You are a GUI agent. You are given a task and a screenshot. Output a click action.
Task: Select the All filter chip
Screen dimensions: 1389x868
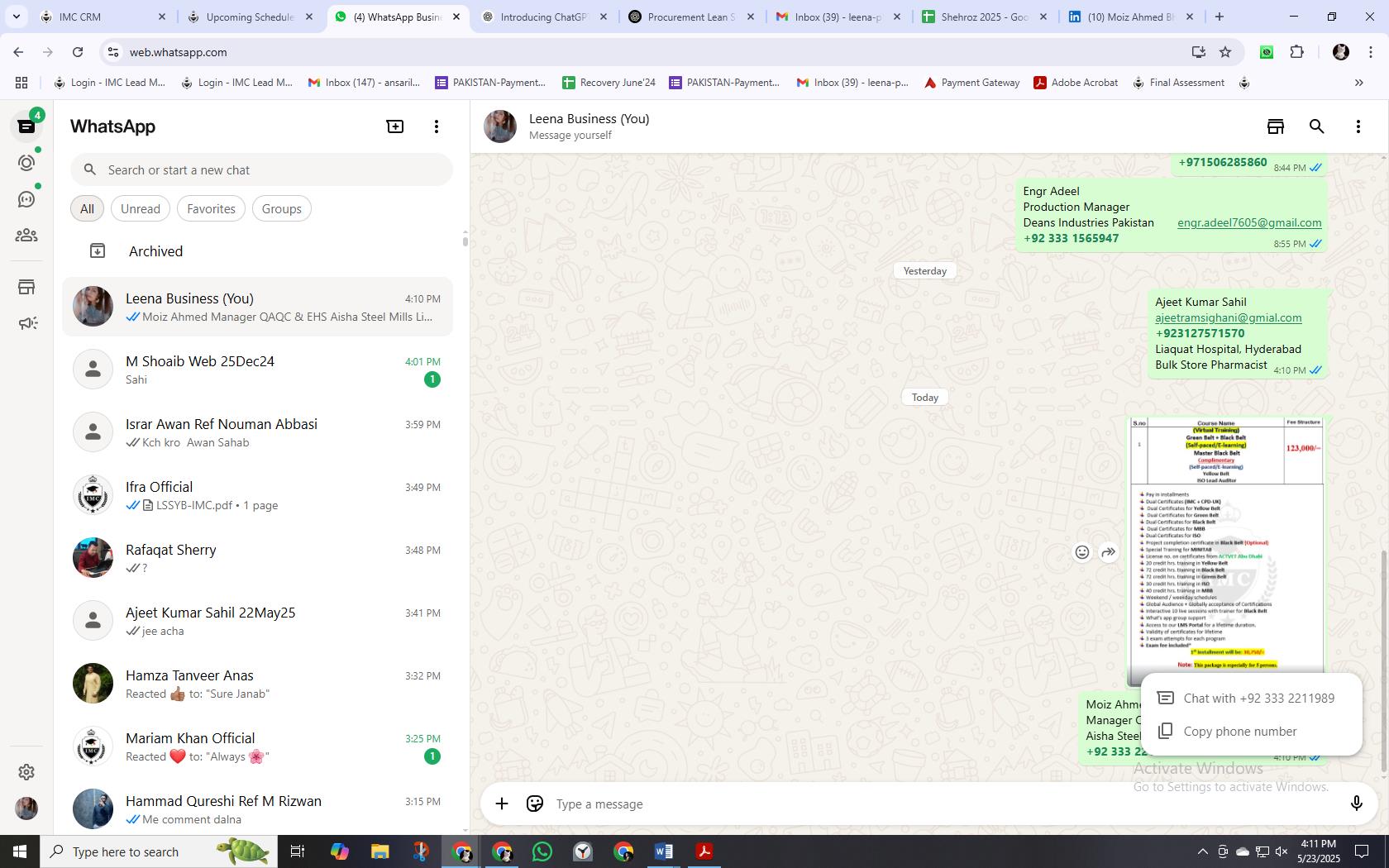click(x=87, y=208)
